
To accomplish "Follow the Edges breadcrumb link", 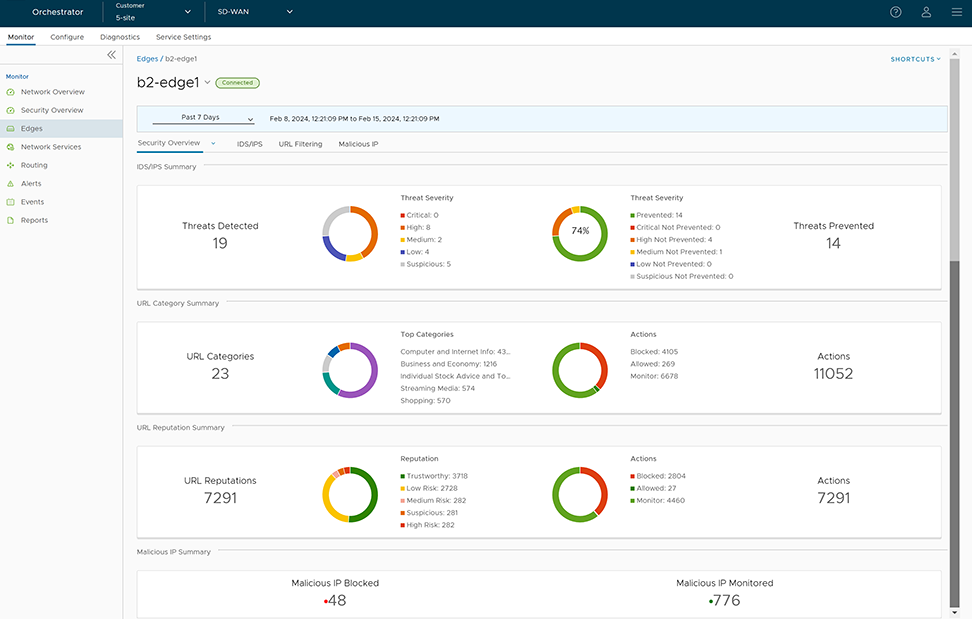I will pos(147,59).
